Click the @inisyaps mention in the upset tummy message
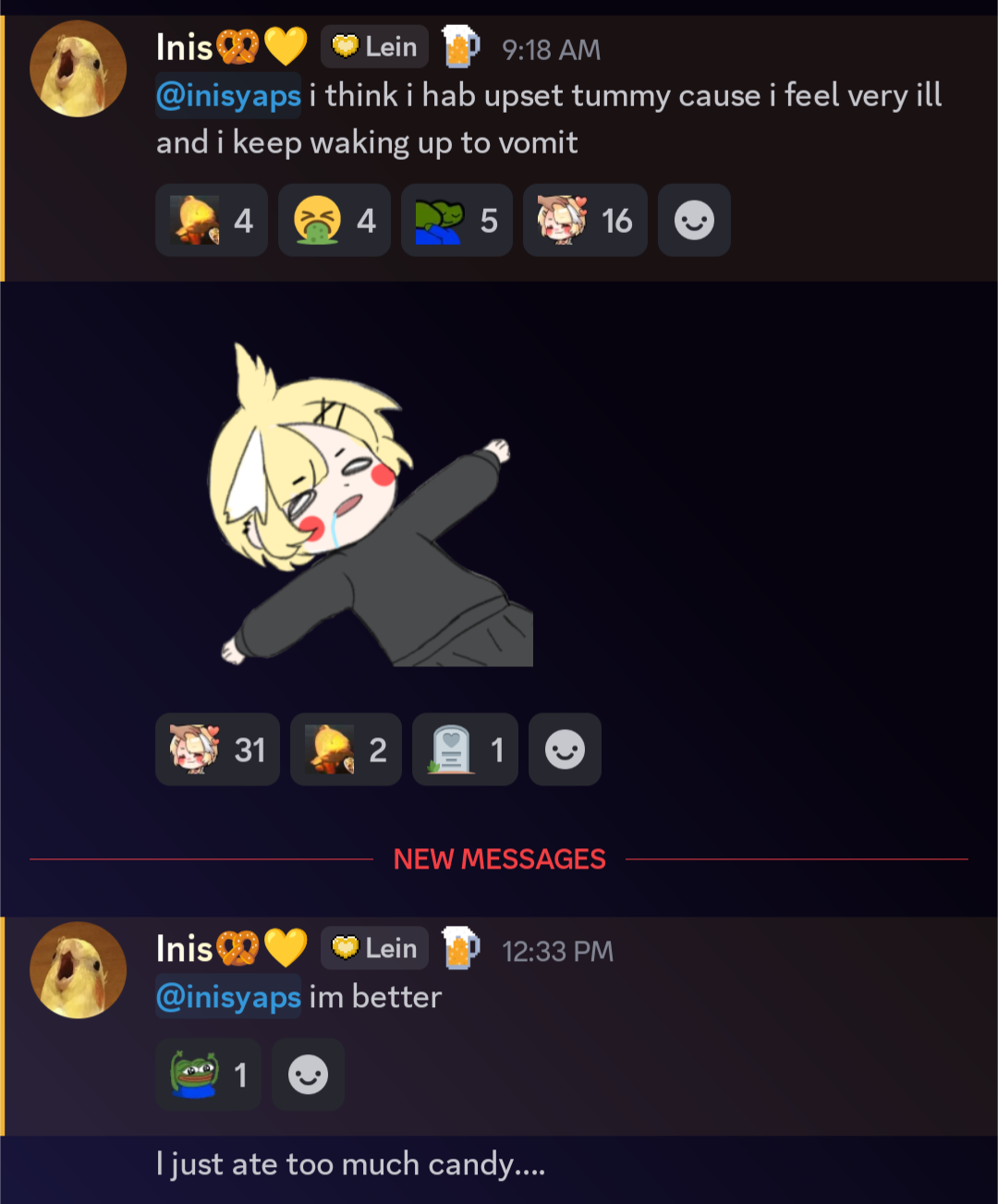 [x=228, y=95]
